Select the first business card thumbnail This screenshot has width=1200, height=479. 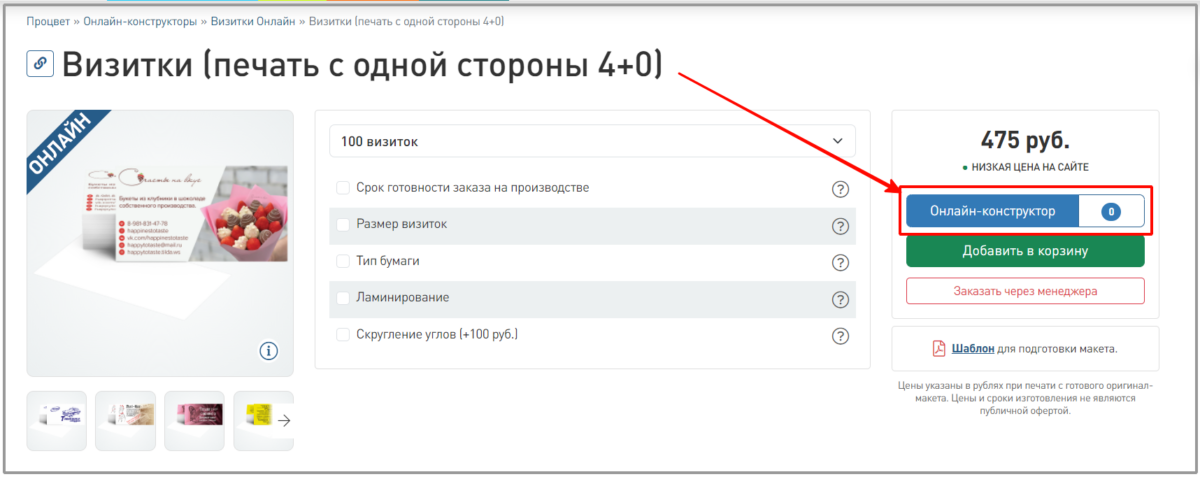click(x=56, y=421)
